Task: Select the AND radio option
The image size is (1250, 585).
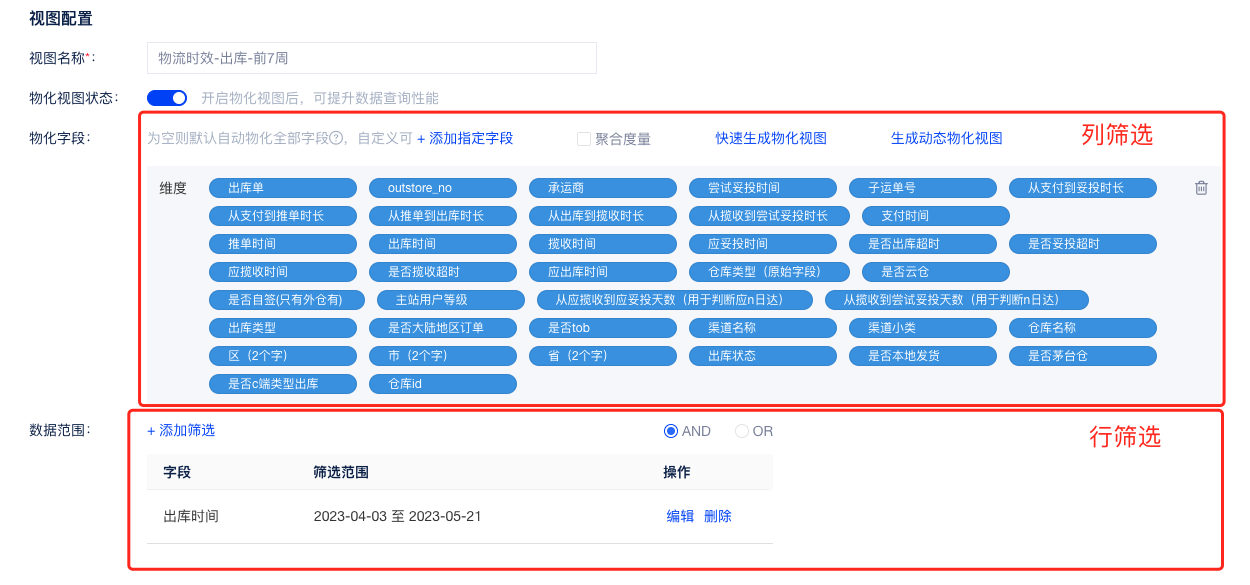Action: (x=671, y=431)
